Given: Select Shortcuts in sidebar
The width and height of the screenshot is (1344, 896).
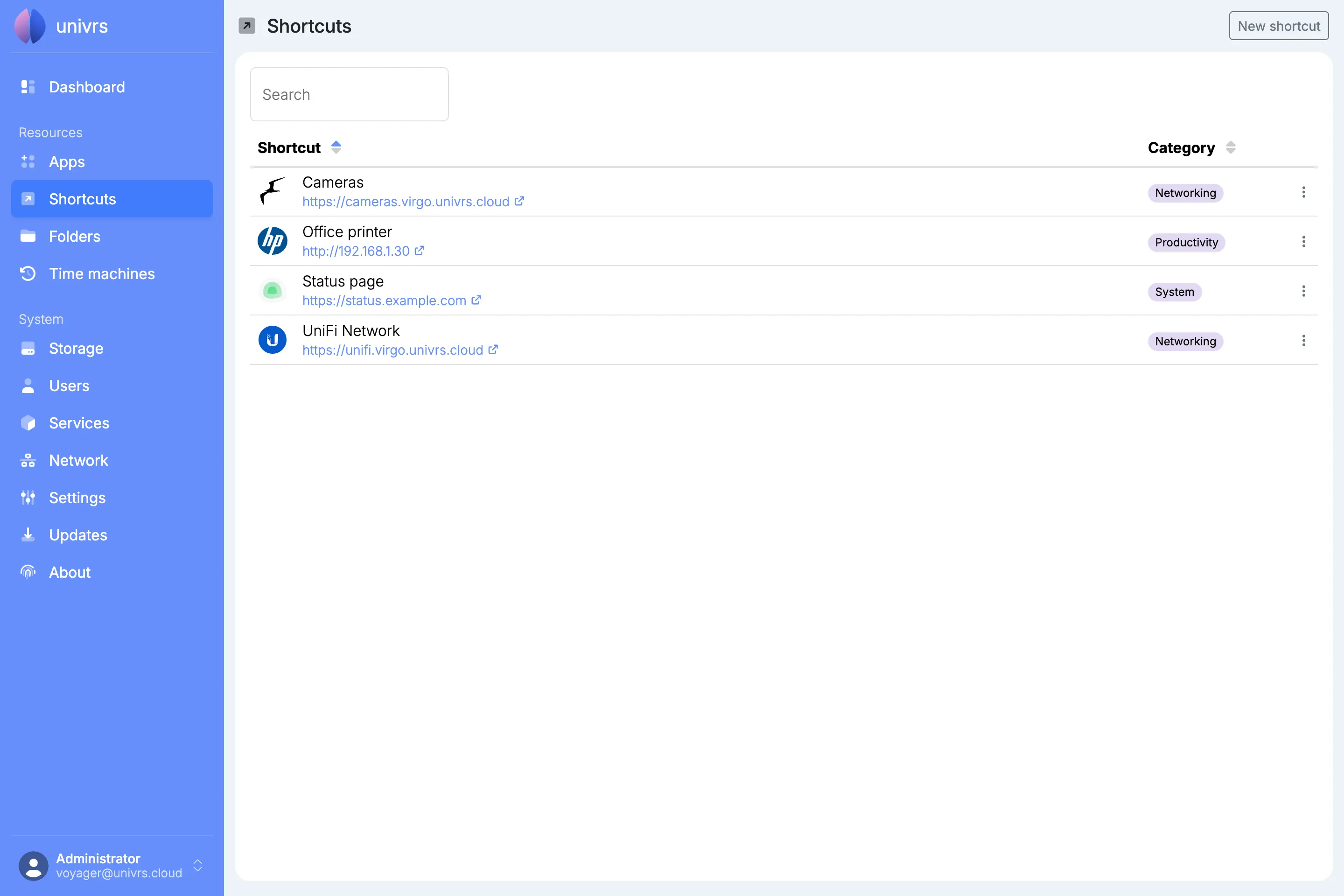Looking at the screenshot, I should [x=112, y=199].
